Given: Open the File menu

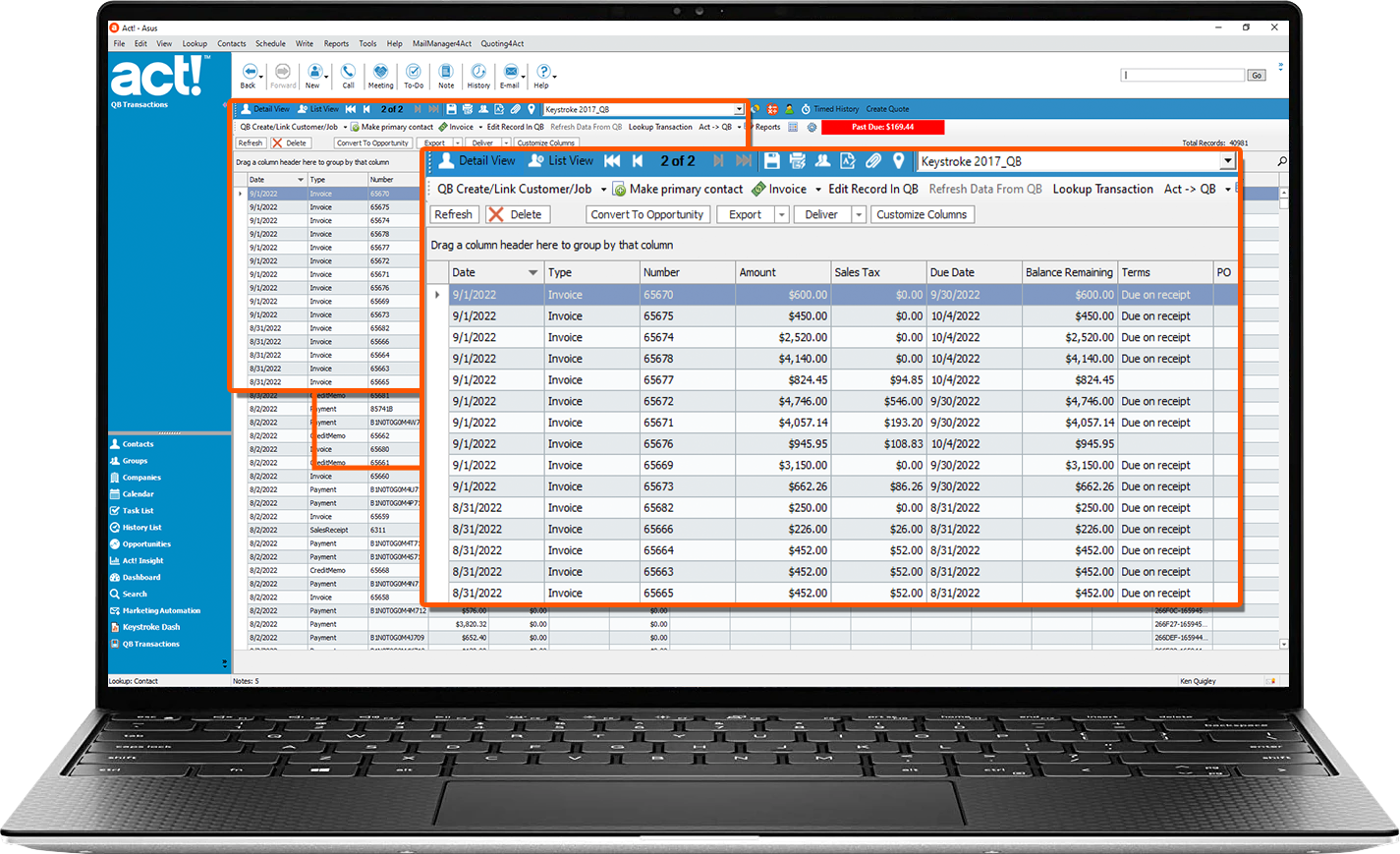Looking at the screenshot, I should [x=119, y=43].
